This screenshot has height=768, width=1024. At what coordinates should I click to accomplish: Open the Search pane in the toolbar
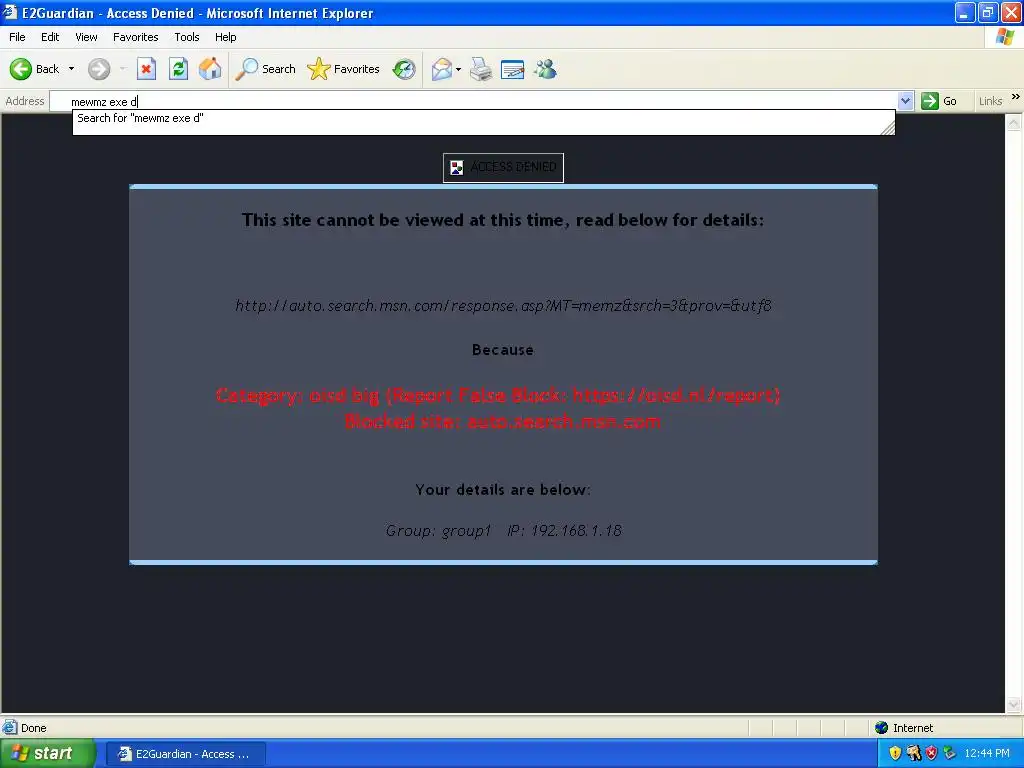click(x=266, y=69)
